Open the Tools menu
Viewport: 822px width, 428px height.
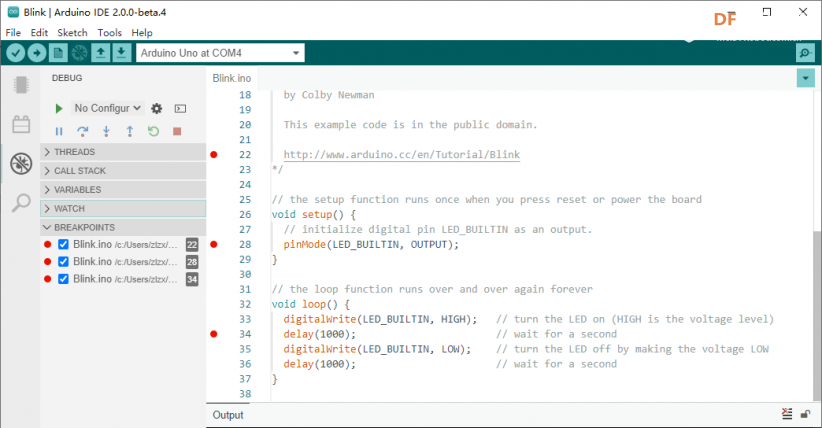click(x=110, y=33)
